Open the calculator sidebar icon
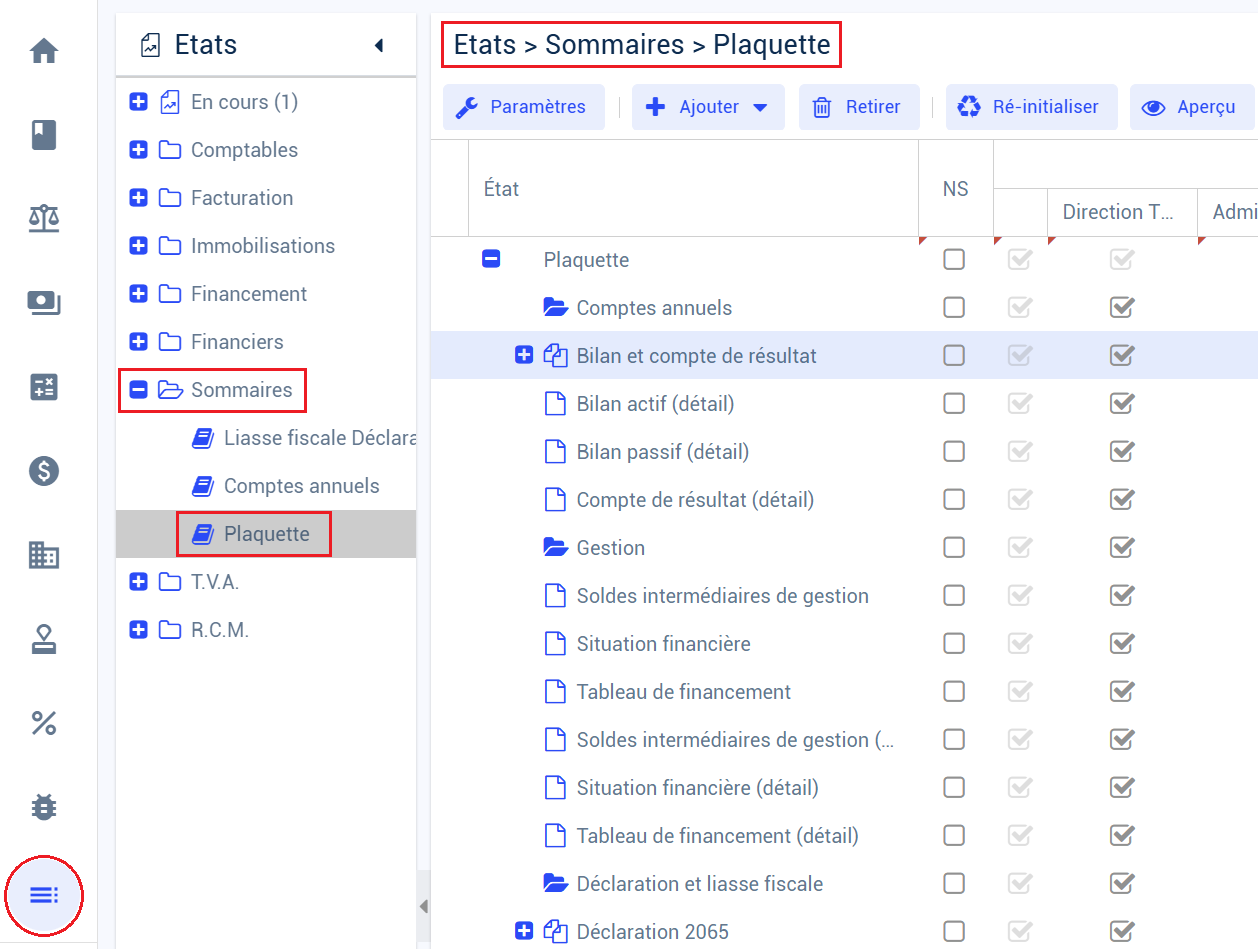 coord(44,387)
